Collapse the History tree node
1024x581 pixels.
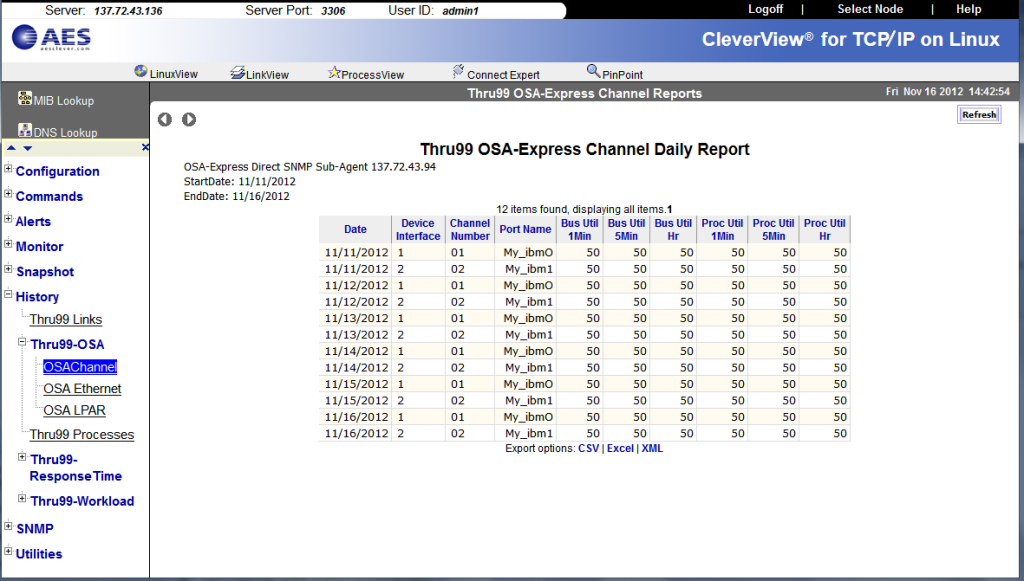point(8,295)
